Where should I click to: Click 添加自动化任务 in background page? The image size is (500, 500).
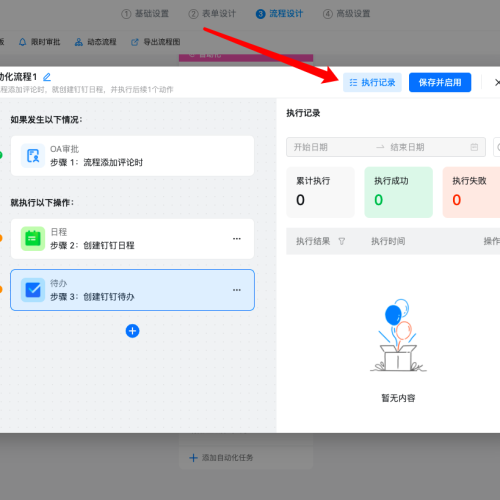[x=221, y=458]
